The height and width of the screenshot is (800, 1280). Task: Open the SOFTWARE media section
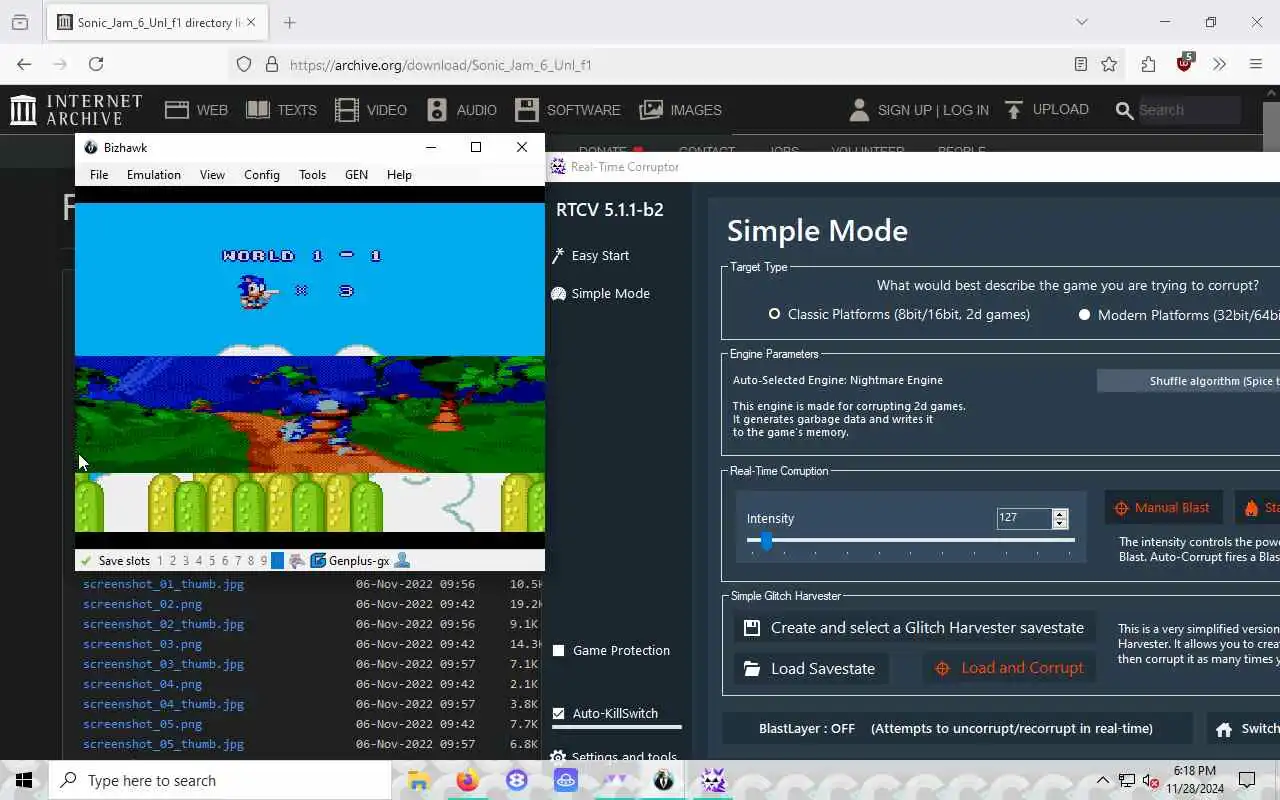pos(568,110)
